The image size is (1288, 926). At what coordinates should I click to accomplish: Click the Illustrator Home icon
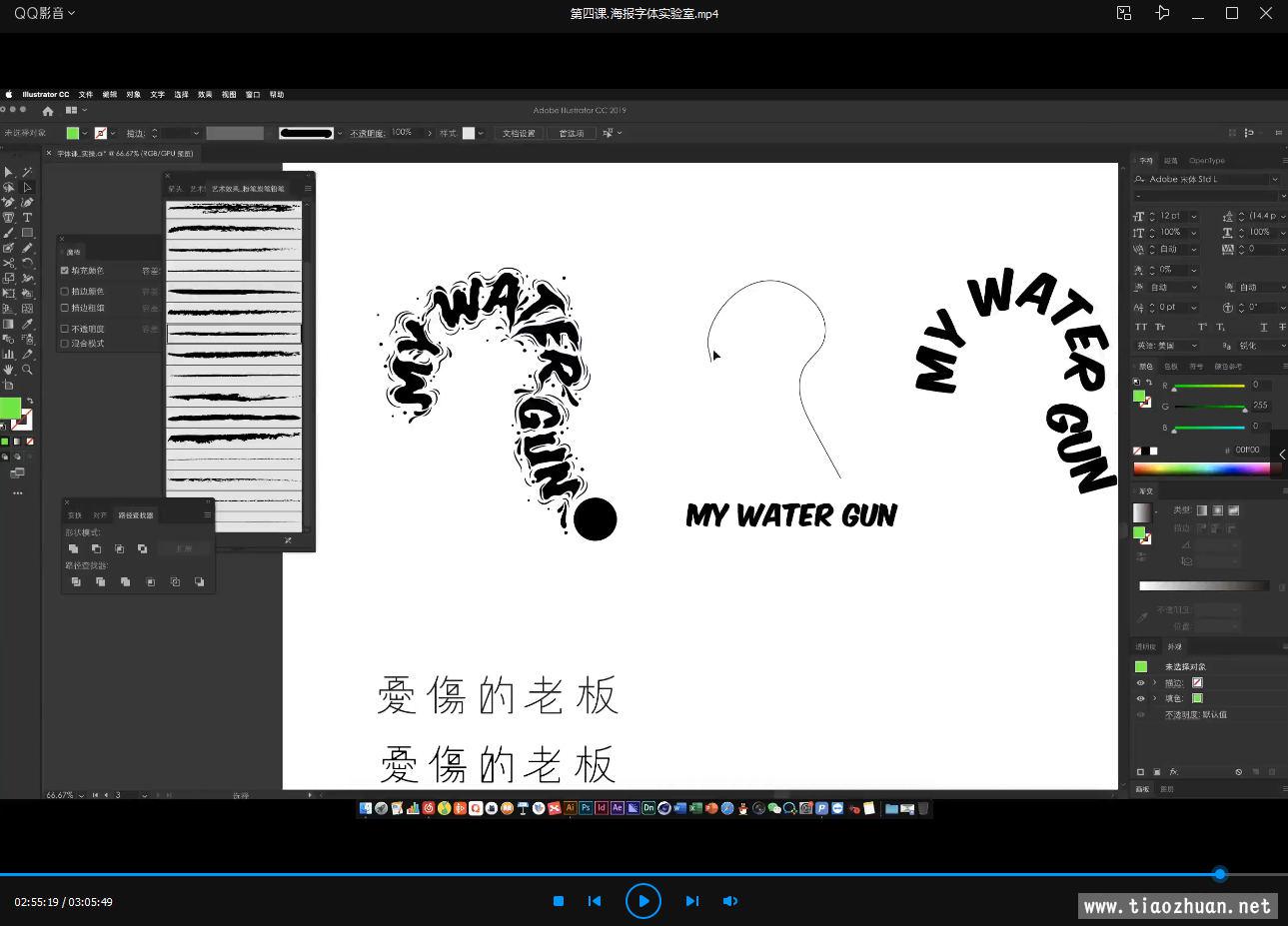pos(47,111)
